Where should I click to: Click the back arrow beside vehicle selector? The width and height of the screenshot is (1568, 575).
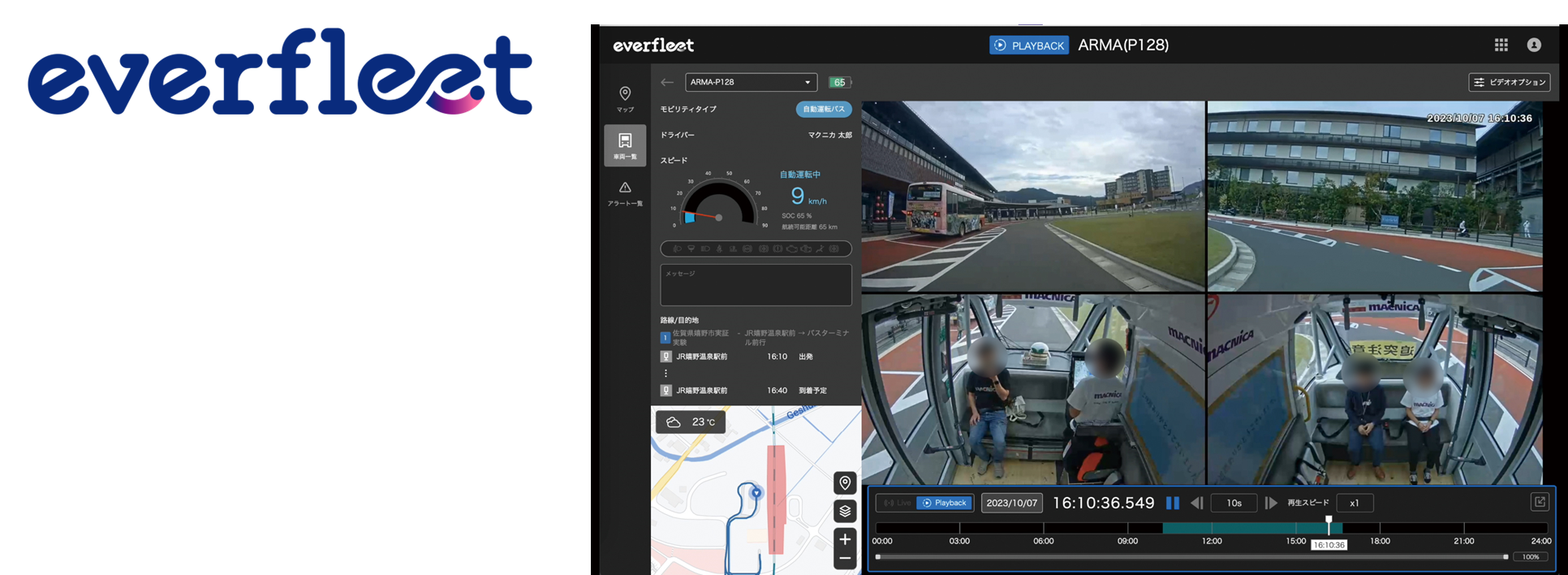click(x=667, y=82)
